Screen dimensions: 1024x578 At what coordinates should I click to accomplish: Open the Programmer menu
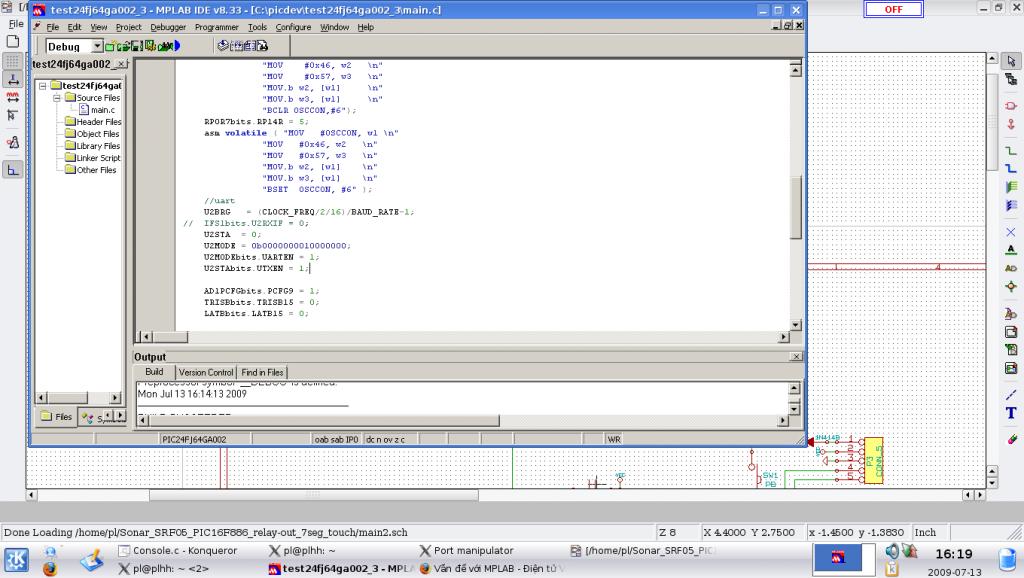pyautogui.click(x=216, y=27)
